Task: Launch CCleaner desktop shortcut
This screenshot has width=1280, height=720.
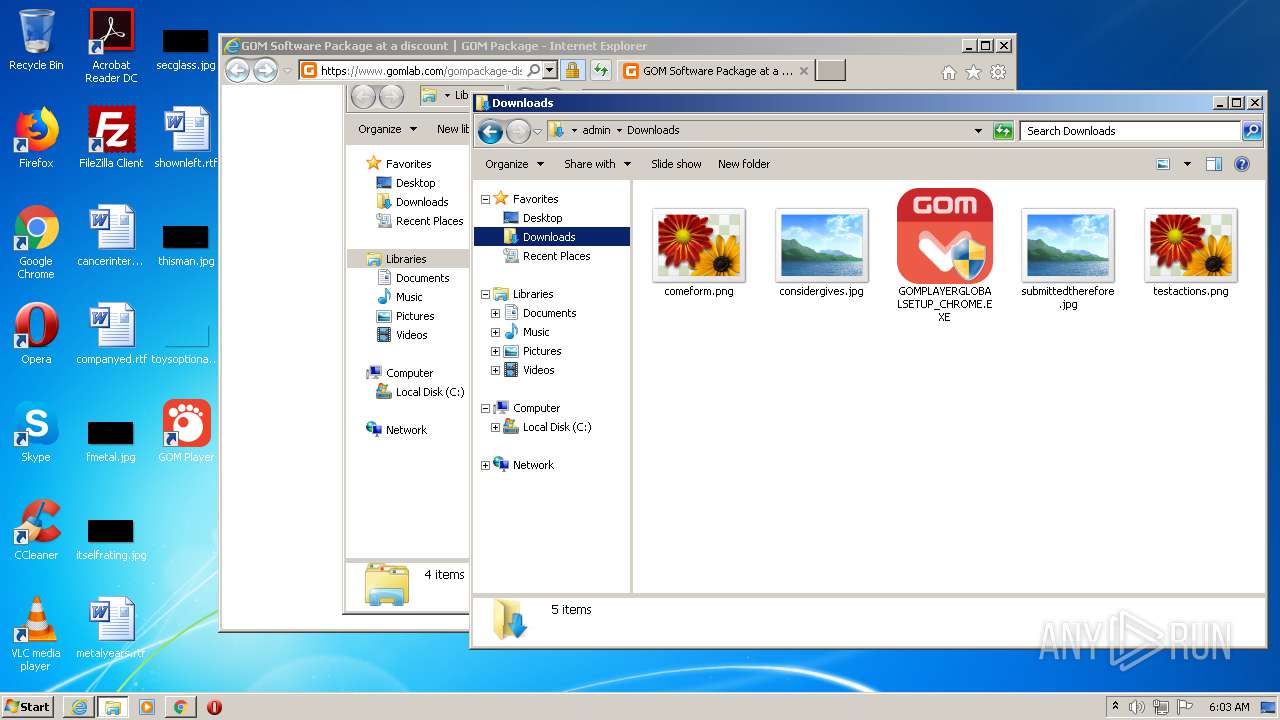Action: (36, 530)
